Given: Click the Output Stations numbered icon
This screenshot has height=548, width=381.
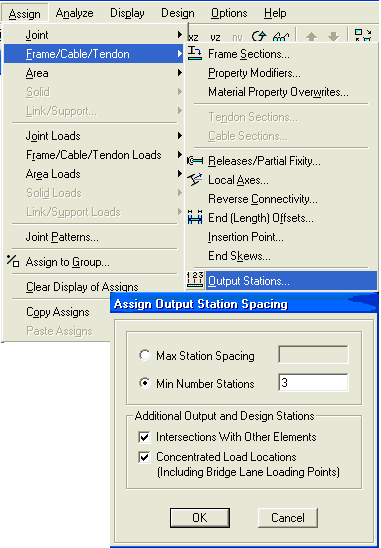Looking at the screenshot, I should pyautogui.click(x=195, y=280).
